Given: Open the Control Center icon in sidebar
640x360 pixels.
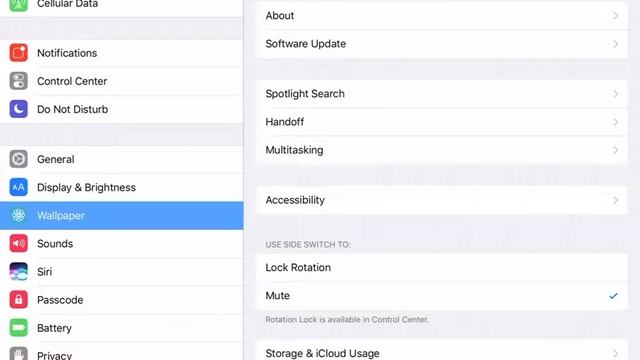Looking at the screenshot, I should (x=18, y=81).
